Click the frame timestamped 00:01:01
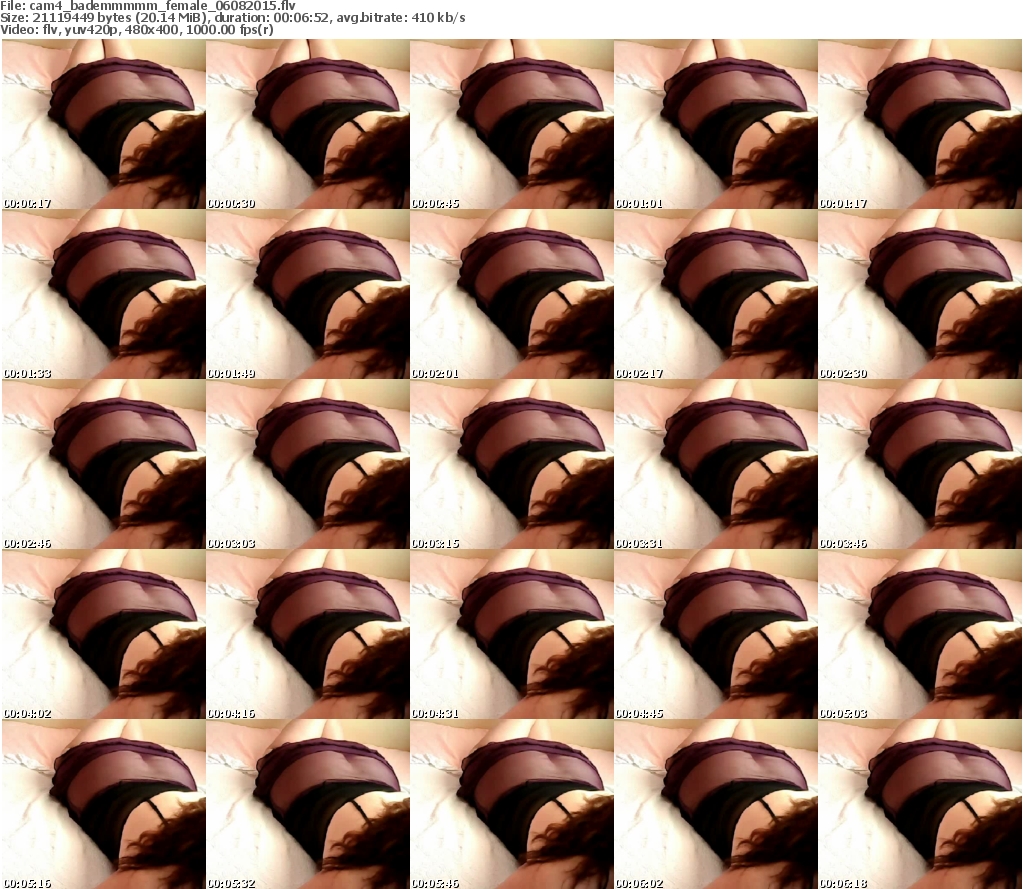 pos(716,124)
